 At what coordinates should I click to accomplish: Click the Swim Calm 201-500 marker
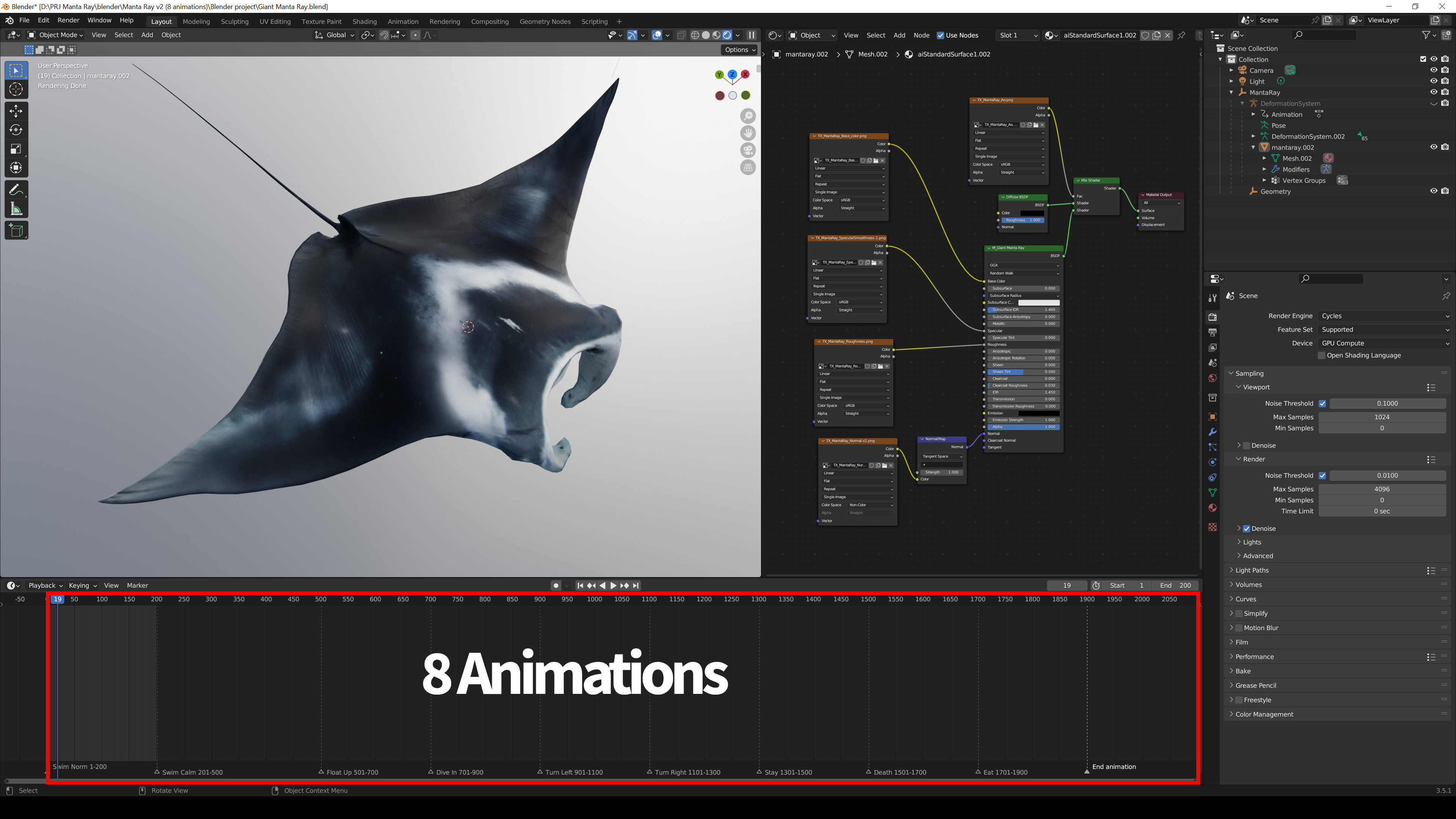pyautogui.click(x=157, y=772)
